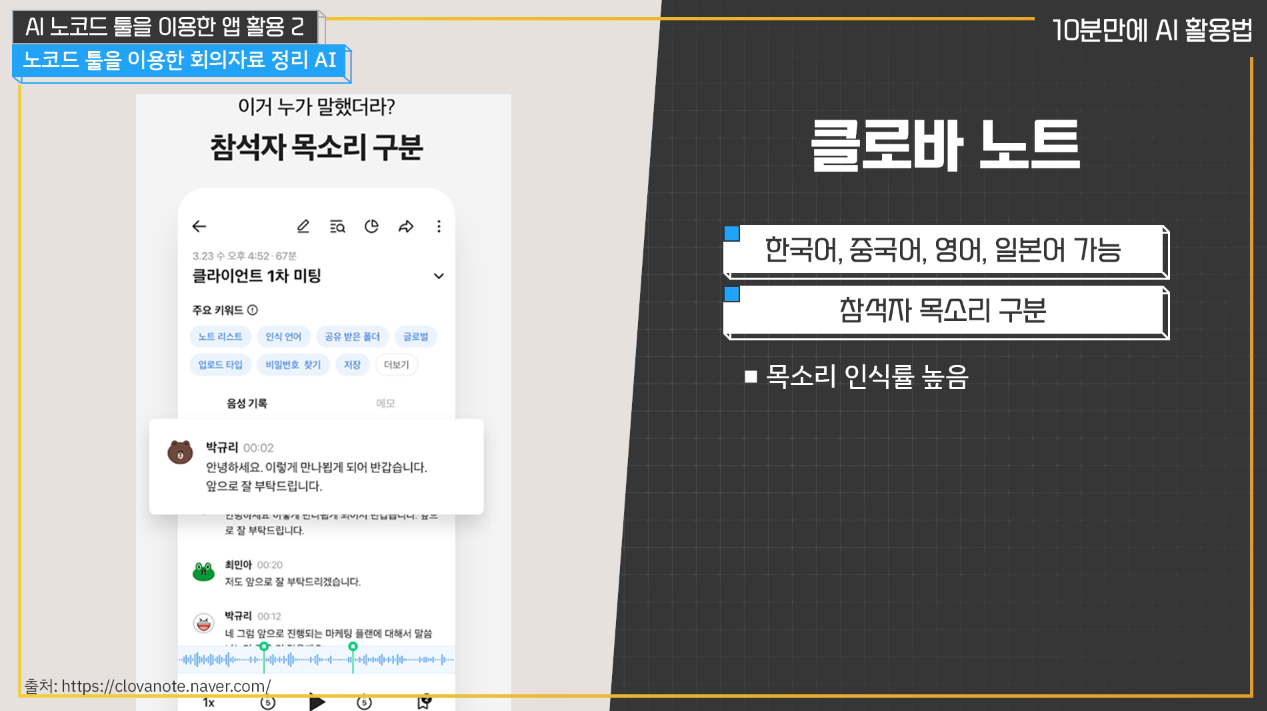Tap the 00:02 timestamp in the highlighted card
The width and height of the screenshot is (1267, 711).
(x=258, y=448)
